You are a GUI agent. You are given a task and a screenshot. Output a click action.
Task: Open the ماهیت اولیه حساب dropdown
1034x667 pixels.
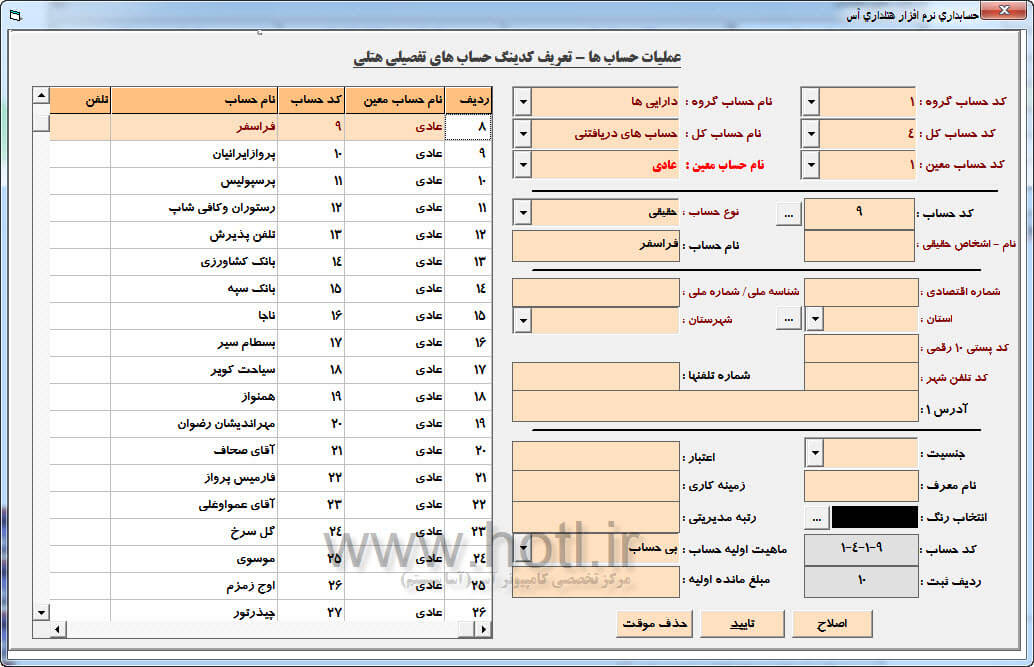coord(522,546)
